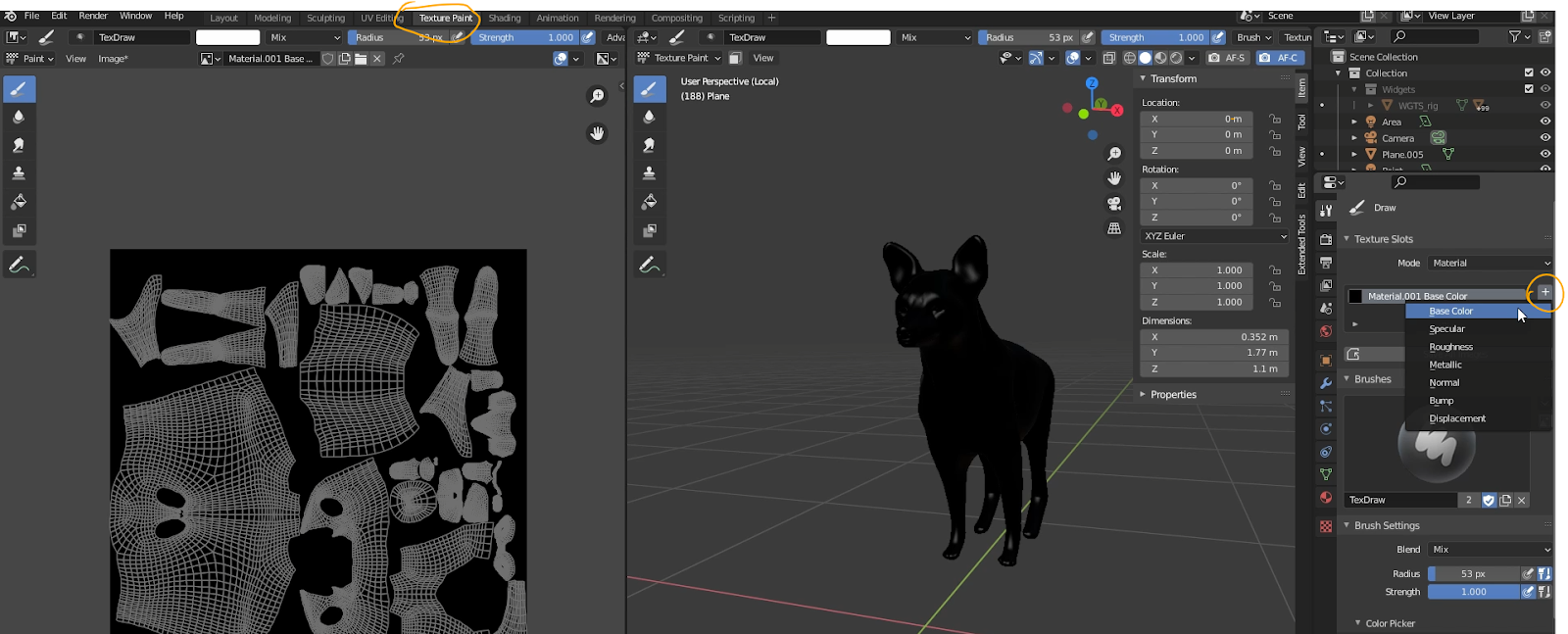Image resolution: width=1568 pixels, height=634 pixels.
Task: Open the Render menu in top bar
Action: point(93,16)
